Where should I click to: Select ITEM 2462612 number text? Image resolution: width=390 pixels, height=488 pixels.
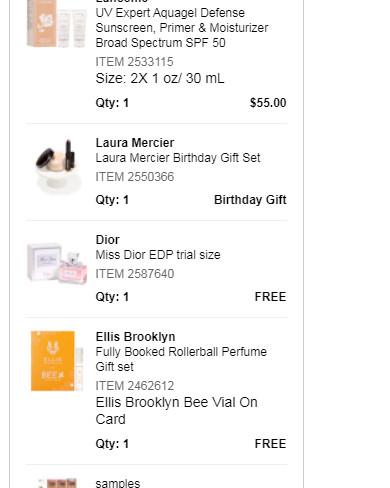pos(135,386)
